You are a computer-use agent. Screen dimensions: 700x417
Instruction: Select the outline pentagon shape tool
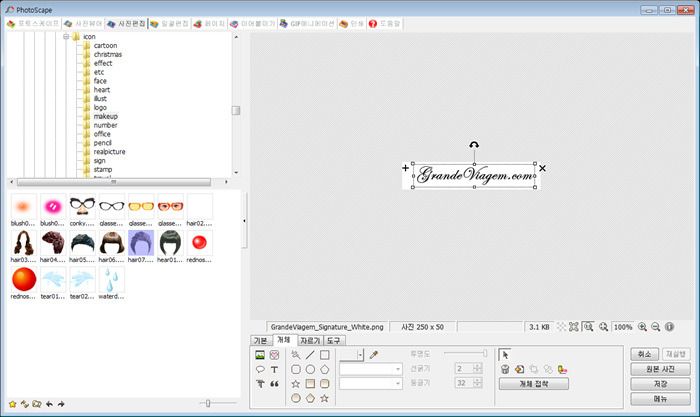(x=325, y=369)
